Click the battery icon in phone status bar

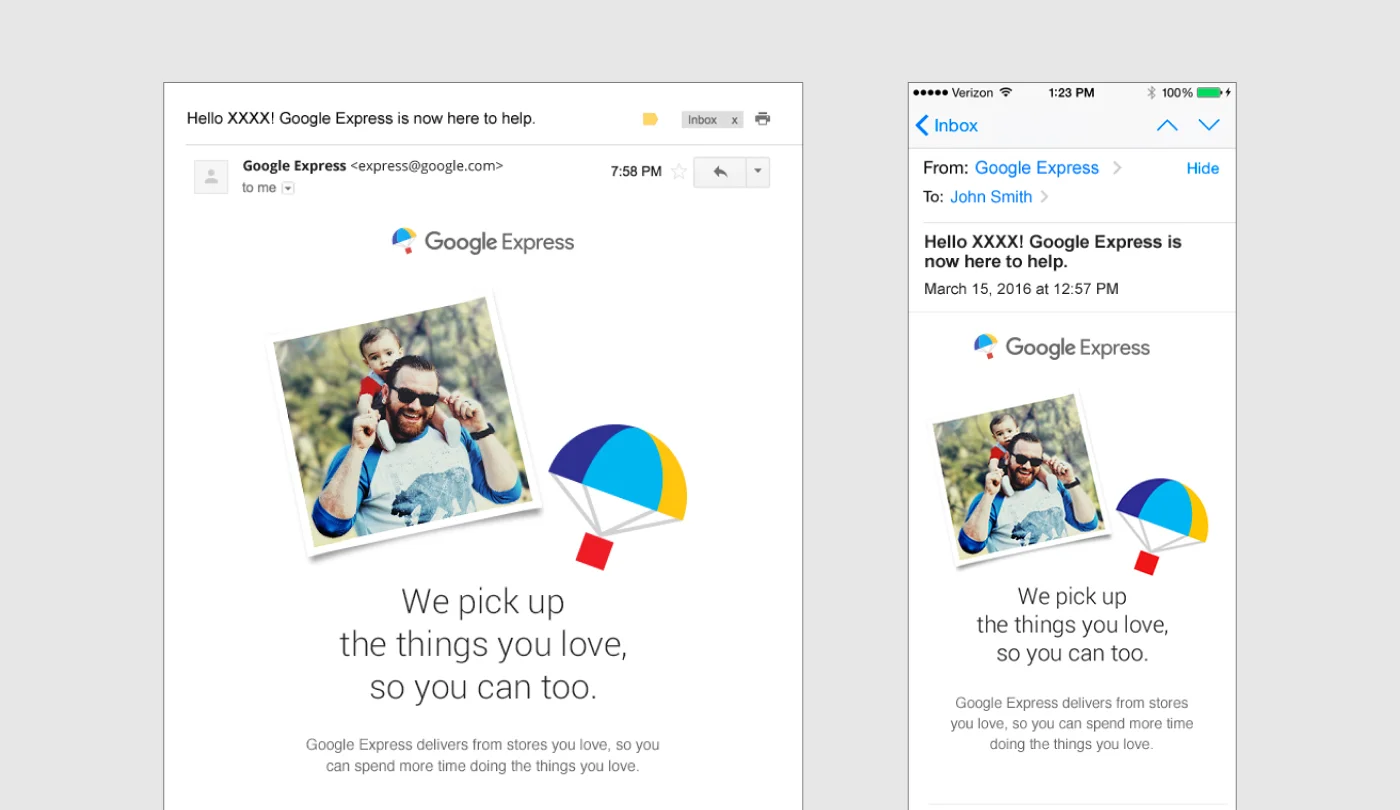(x=1210, y=92)
